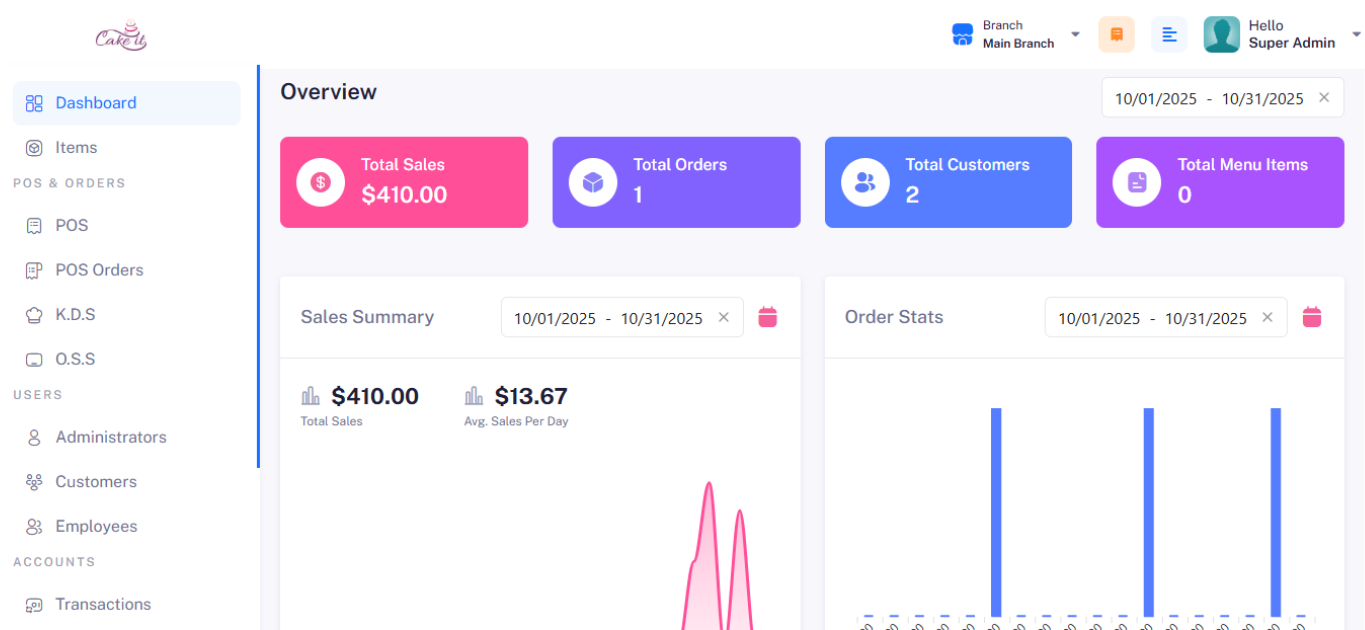The image size is (1365, 630).
Task: Open the Transactions sidebar link
Action: tap(103, 604)
